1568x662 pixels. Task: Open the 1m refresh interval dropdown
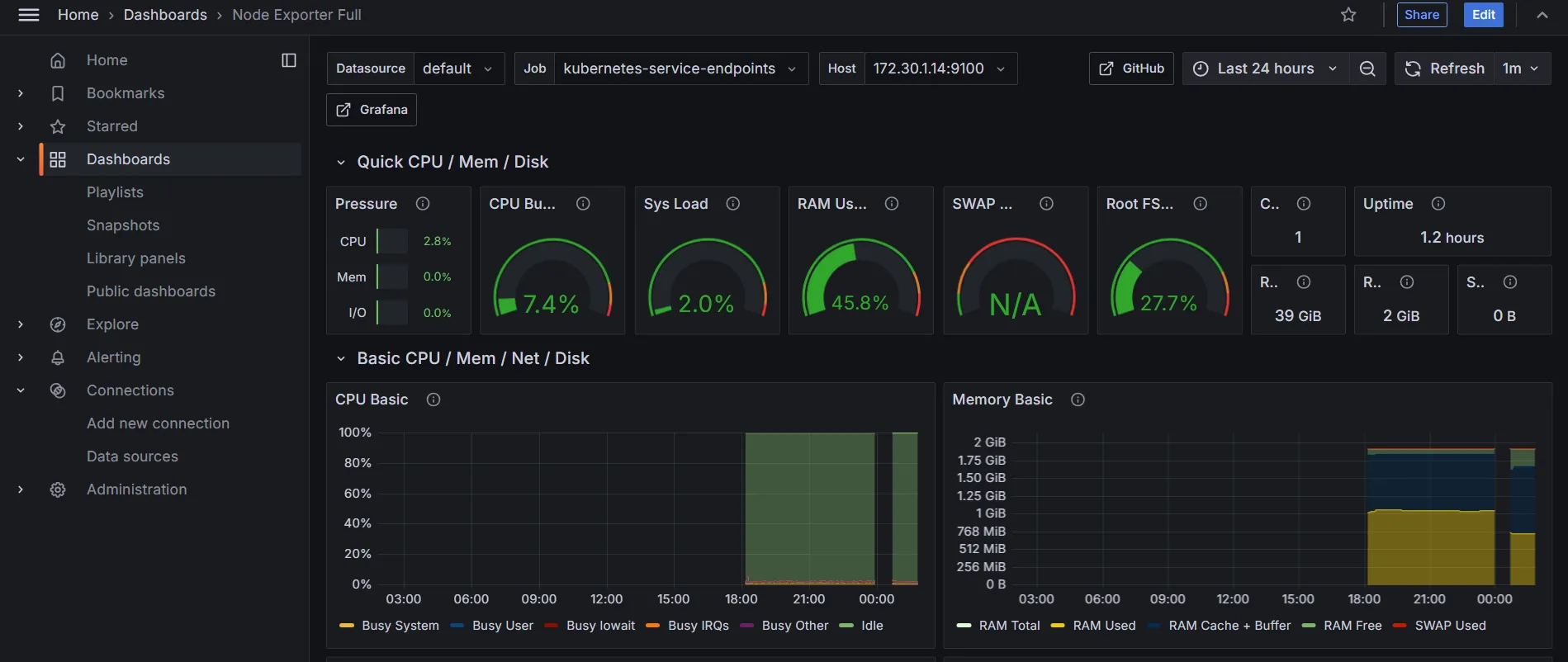click(x=1521, y=69)
